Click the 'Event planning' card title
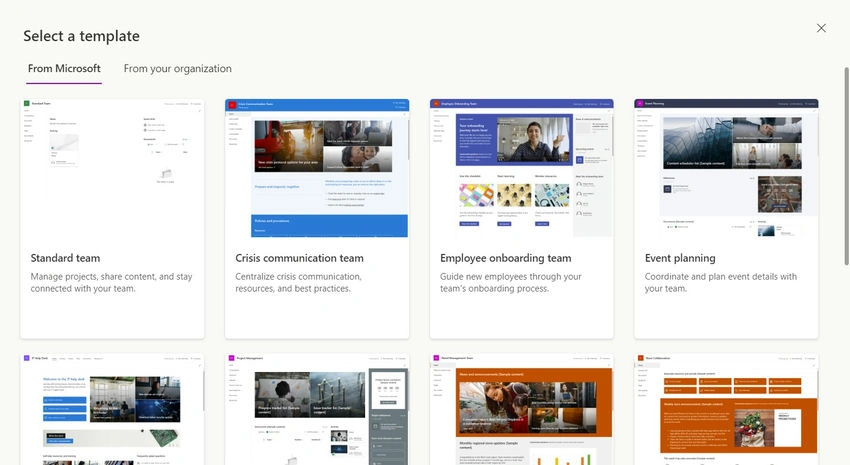The width and height of the screenshot is (850, 465). pos(680,258)
